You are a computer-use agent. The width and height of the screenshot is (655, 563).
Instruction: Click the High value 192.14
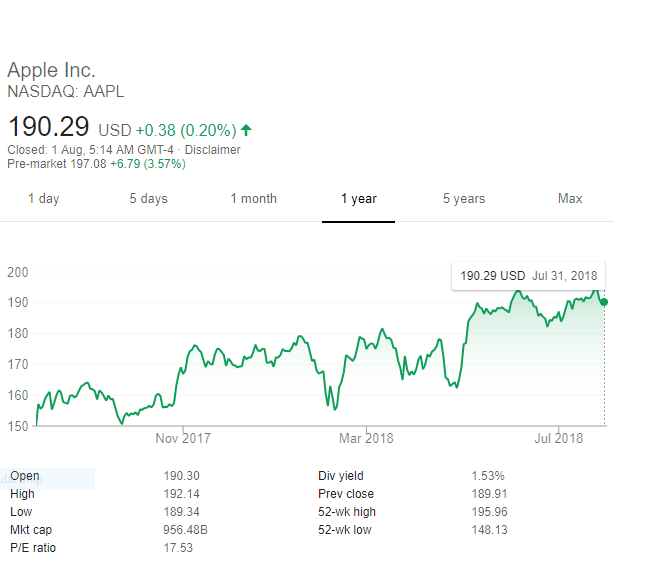pyautogui.click(x=181, y=494)
